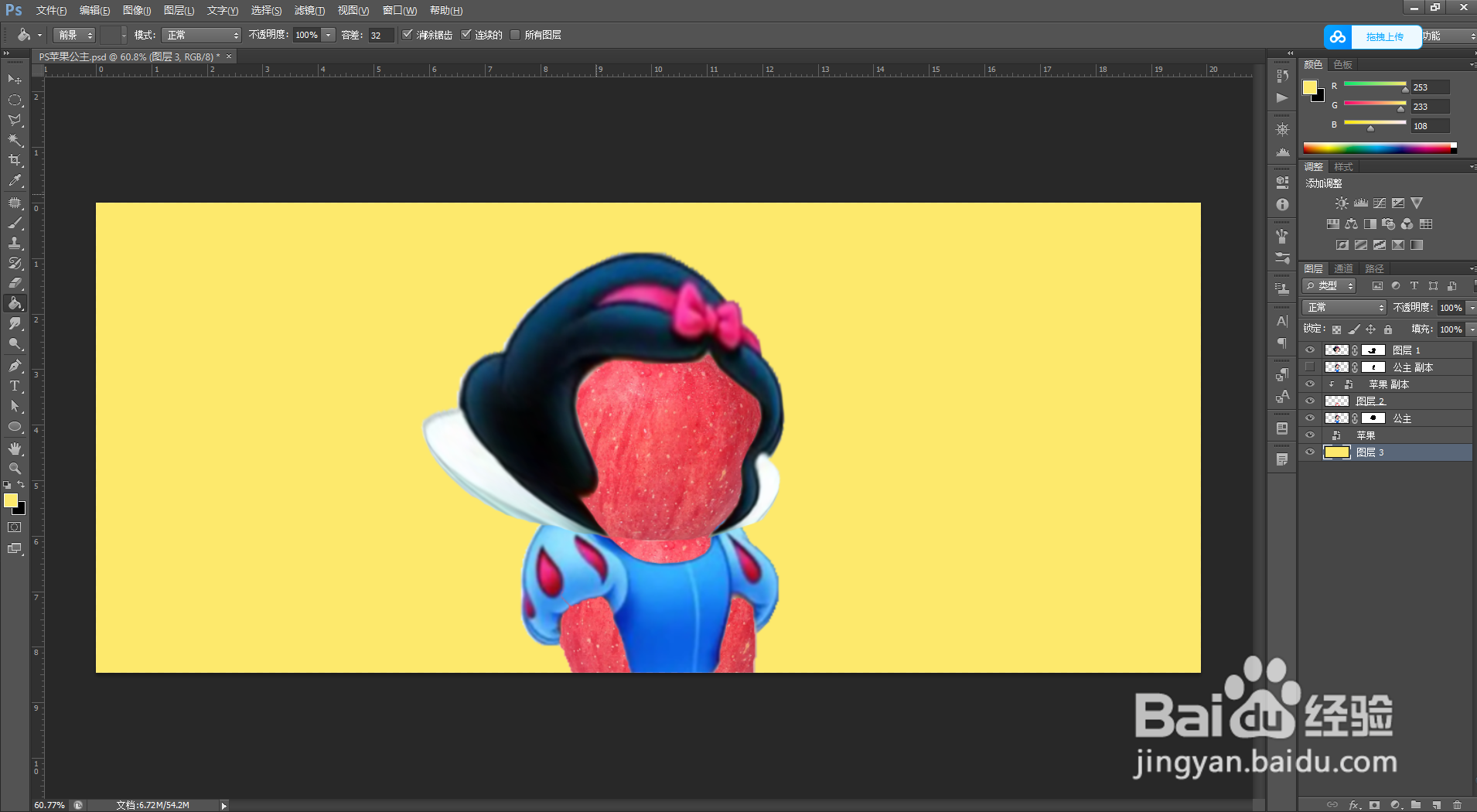
Task: Open the fill mode (模式) dropdown in options bar
Action: 202,35
